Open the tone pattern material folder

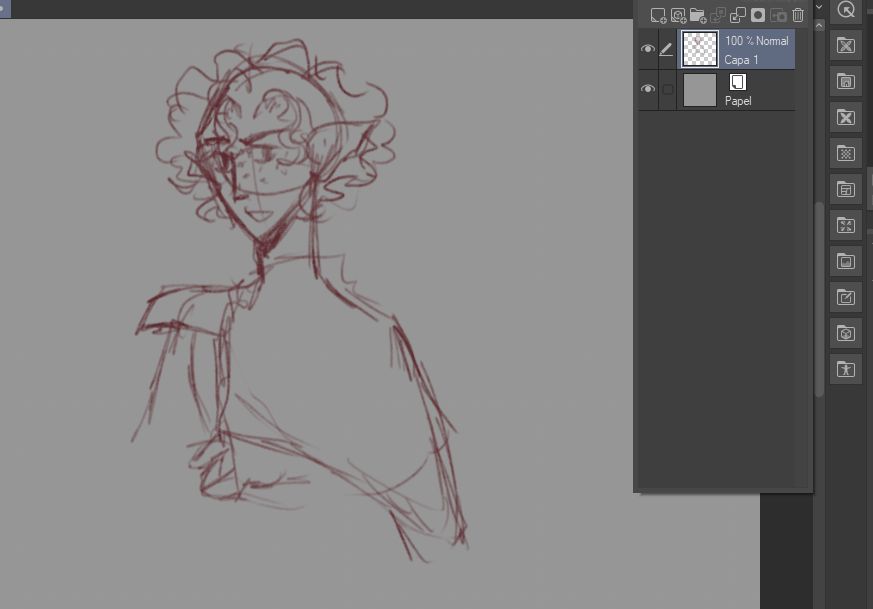tap(846, 153)
